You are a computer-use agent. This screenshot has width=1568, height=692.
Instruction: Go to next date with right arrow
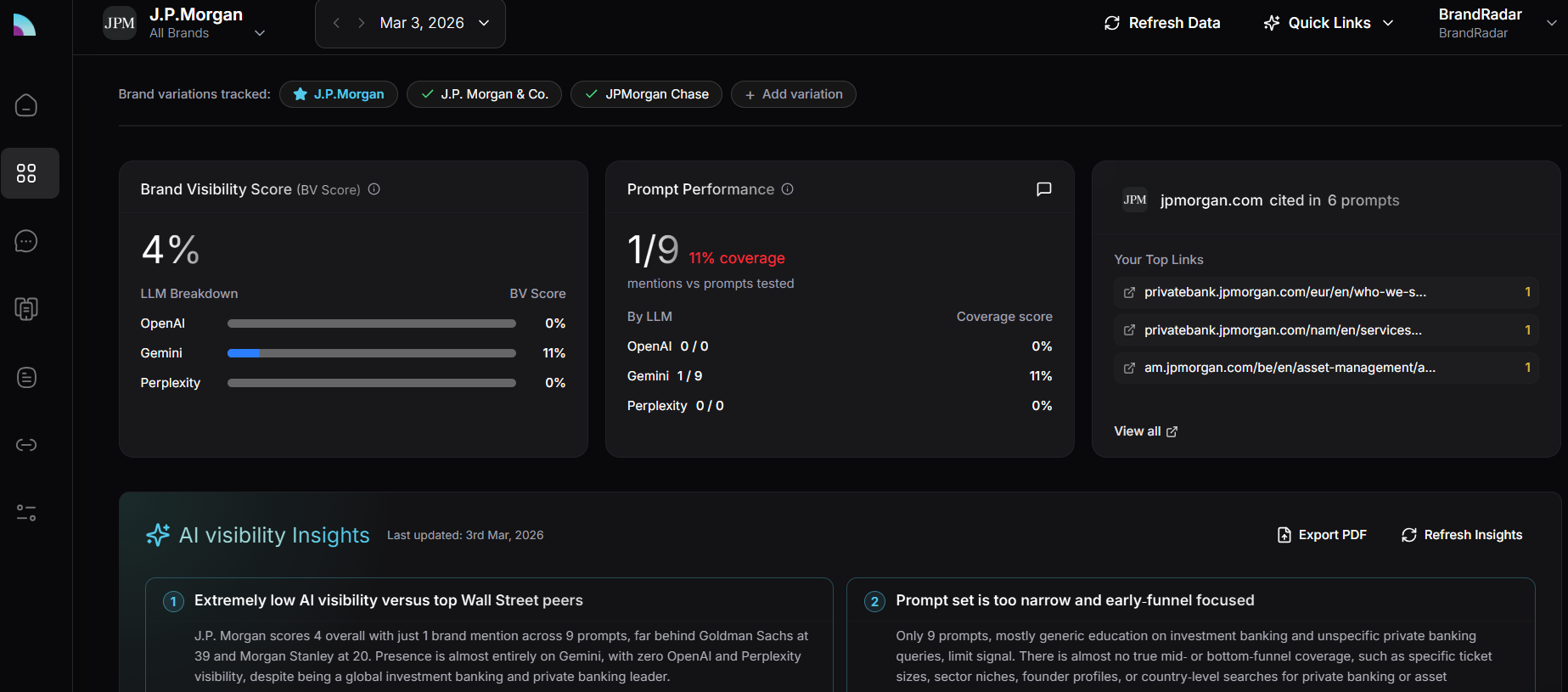tap(362, 23)
